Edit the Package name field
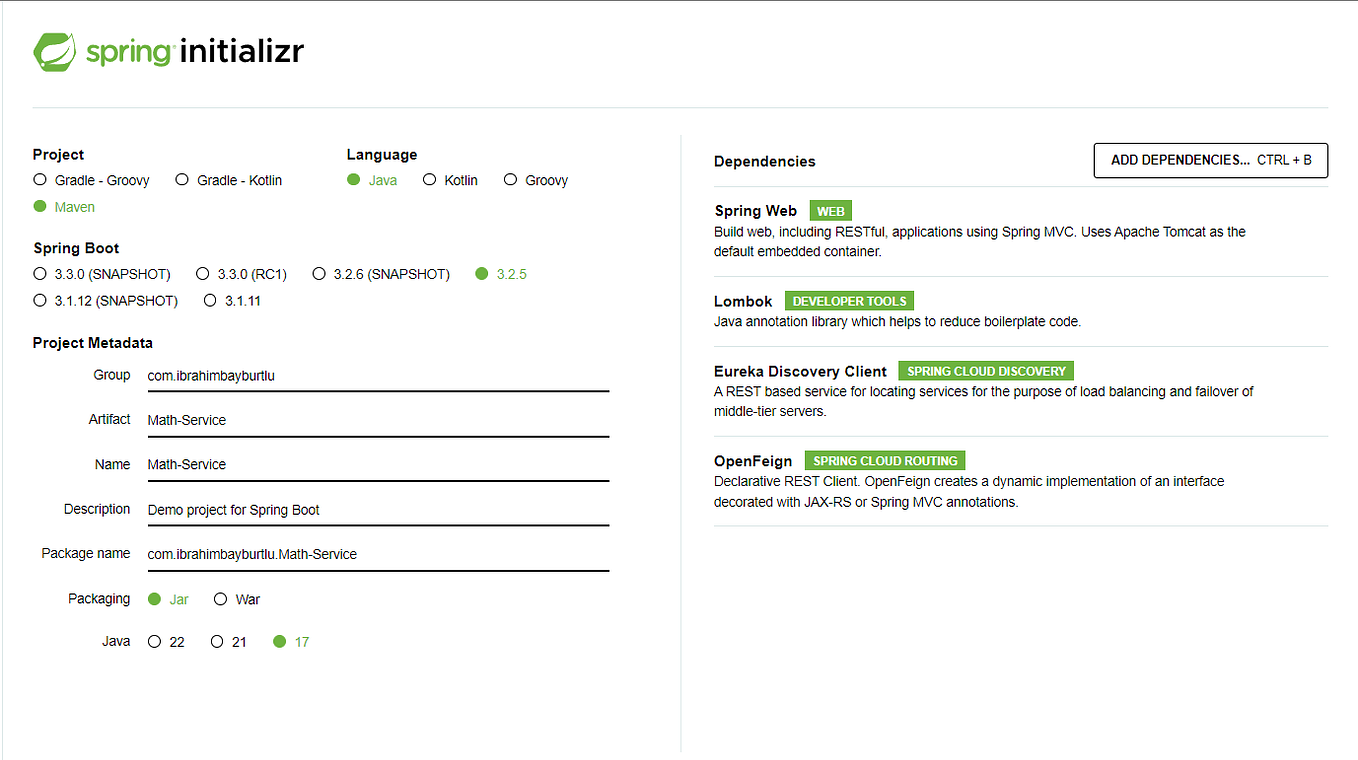 (x=378, y=554)
